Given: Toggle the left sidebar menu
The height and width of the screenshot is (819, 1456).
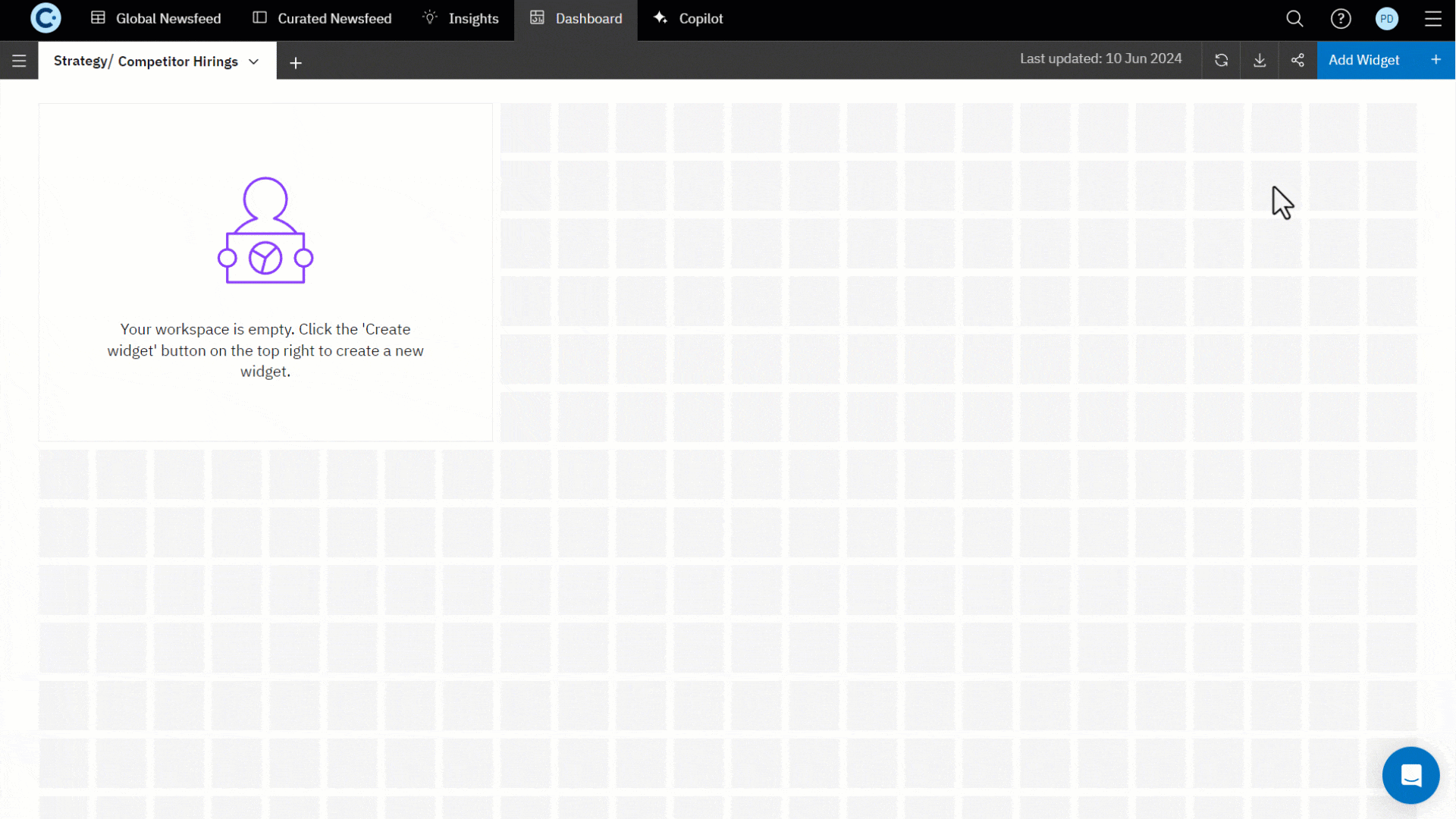Looking at the screenshot, I should tap(19, 61).
